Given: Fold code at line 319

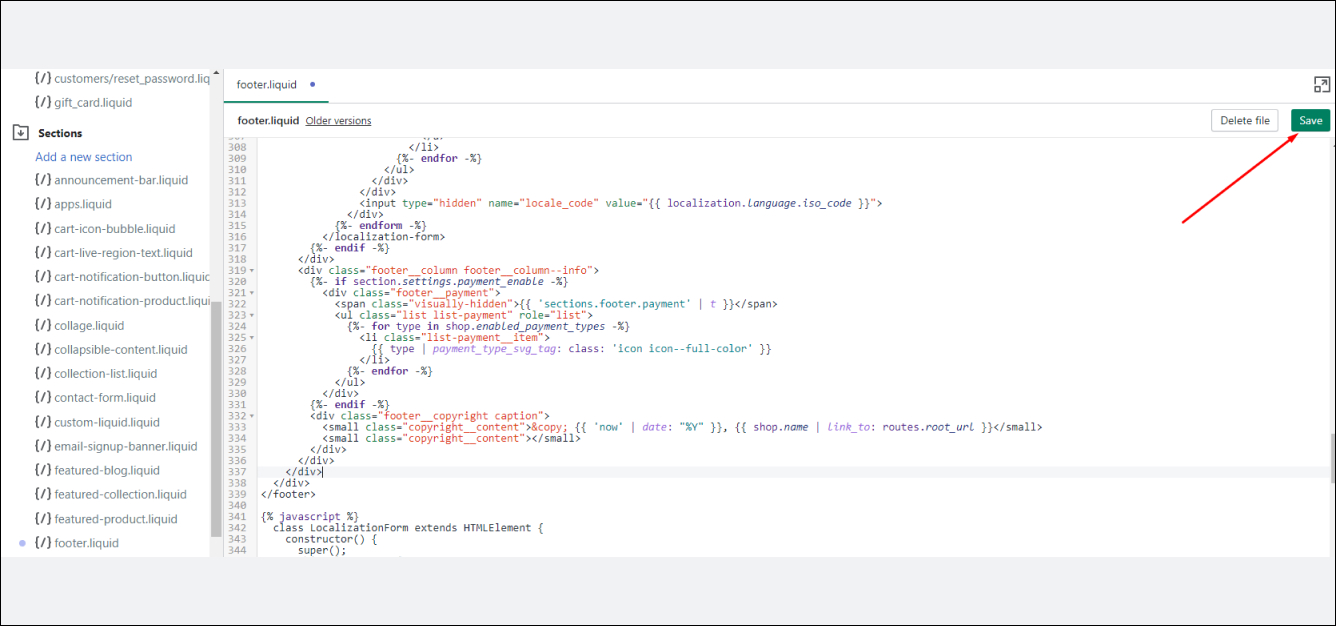Looking at the screenshot, I should [252, 270].
